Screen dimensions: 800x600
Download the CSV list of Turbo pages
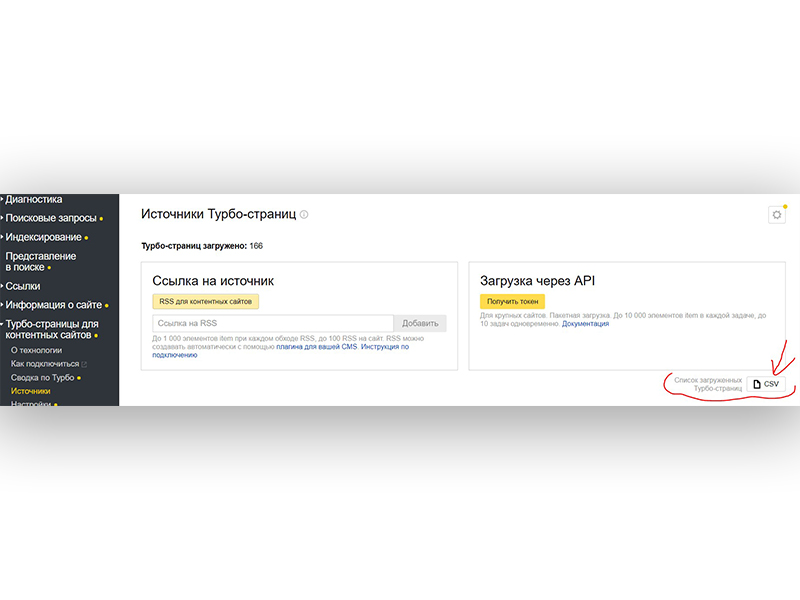tap(766, 384)
